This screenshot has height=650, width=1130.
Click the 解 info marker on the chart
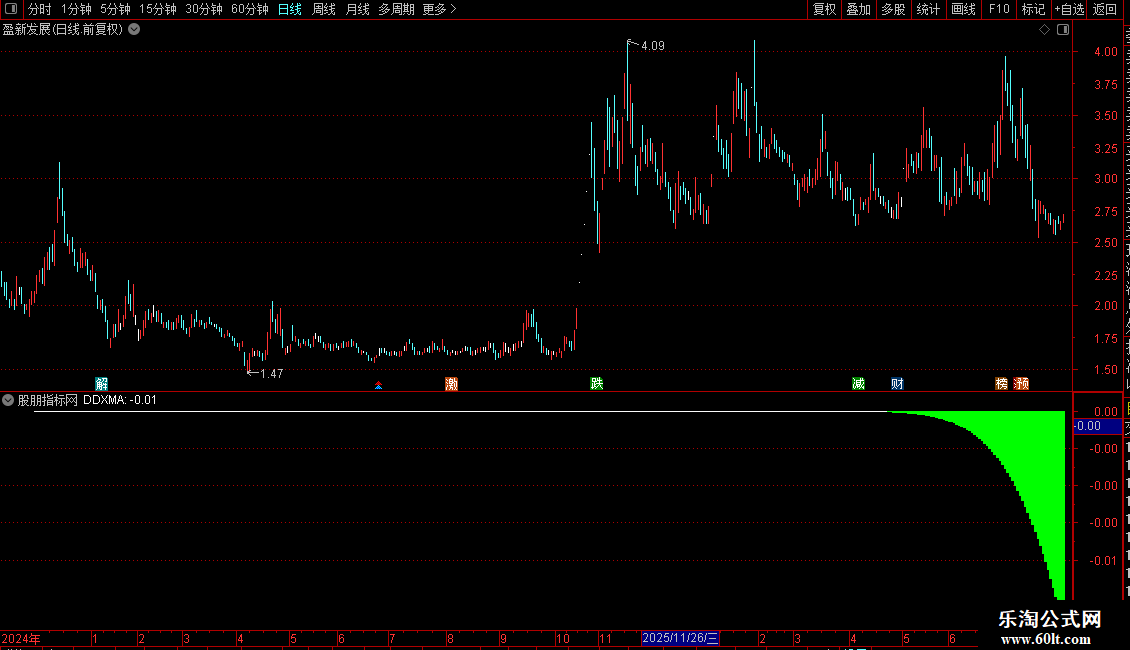click(x=102, y=383)
